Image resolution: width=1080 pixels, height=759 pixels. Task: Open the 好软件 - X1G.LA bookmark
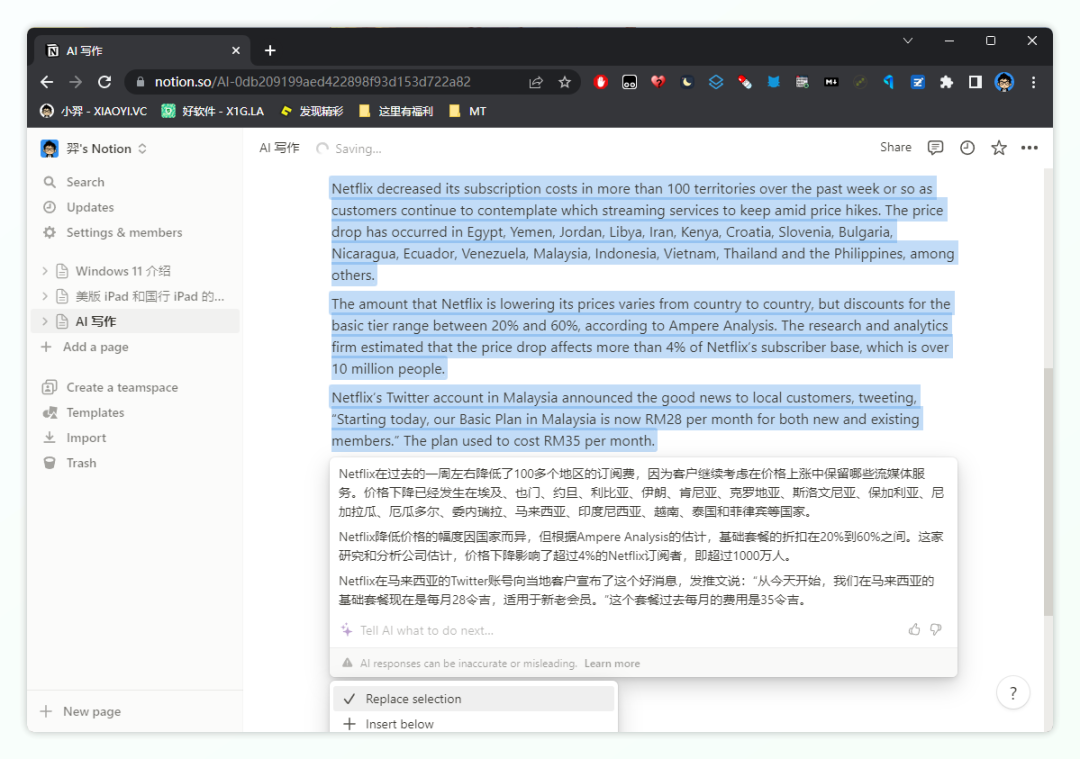point(213,111)
